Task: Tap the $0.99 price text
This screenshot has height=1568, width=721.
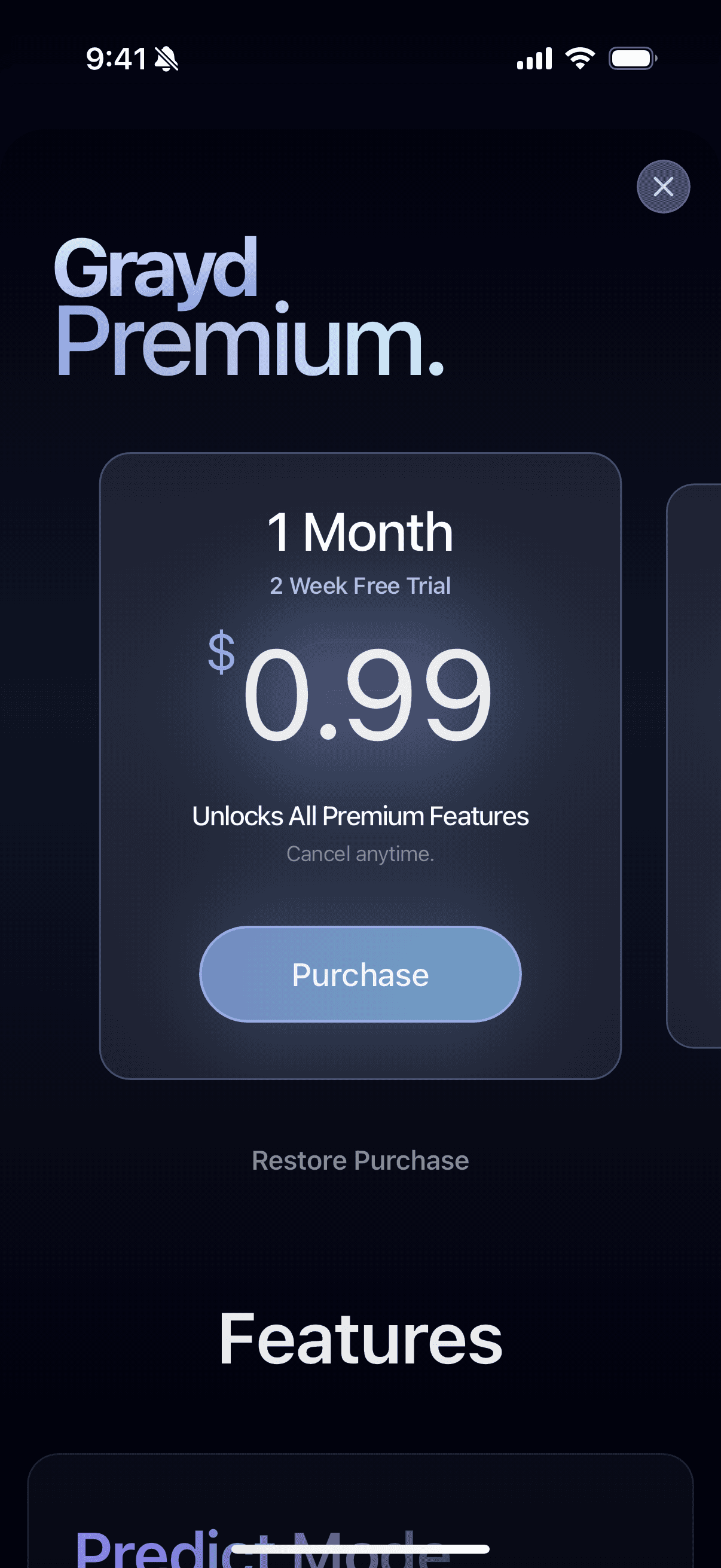Action: pyautogui.click(x=350, y=688)
